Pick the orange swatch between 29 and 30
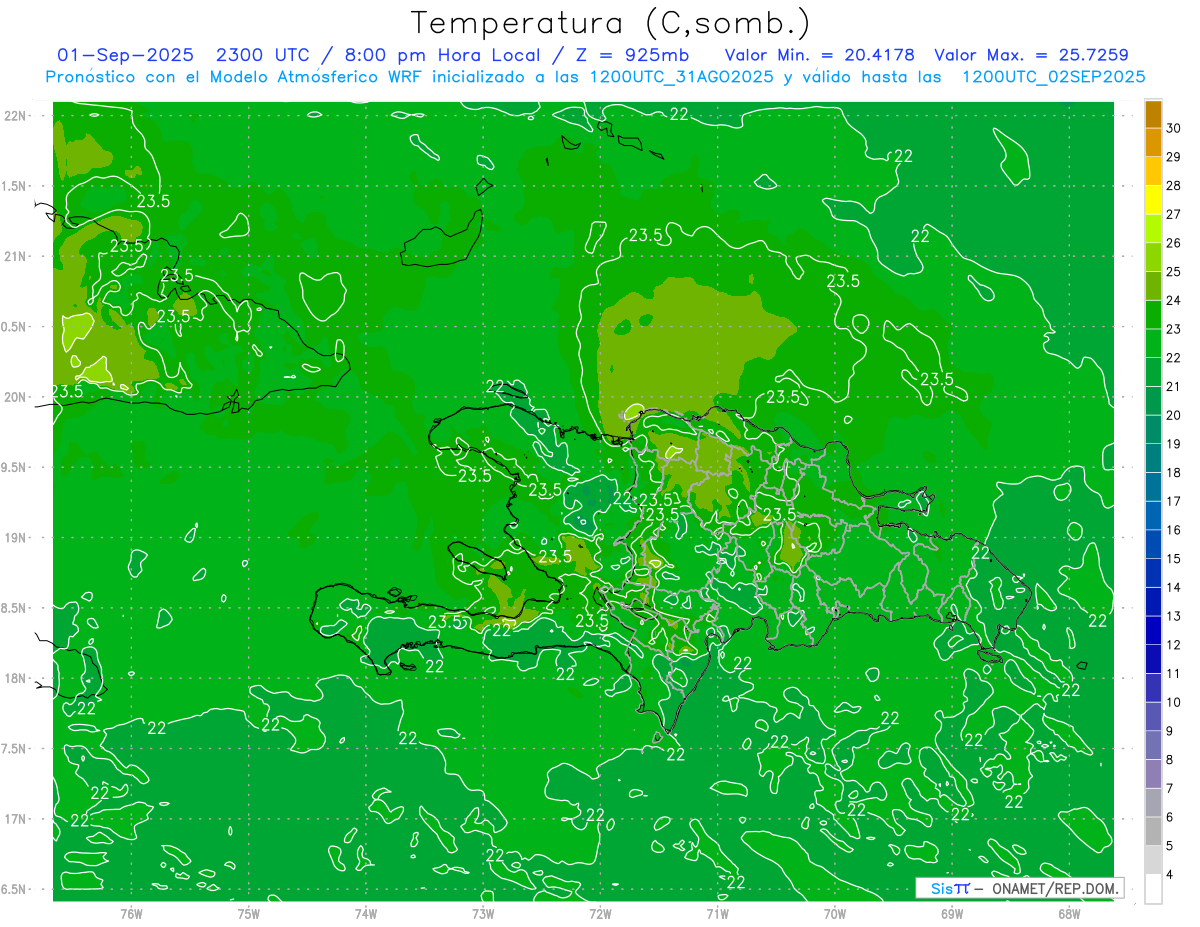This screenshot has height=927, width=1200. coord(1153,142)
